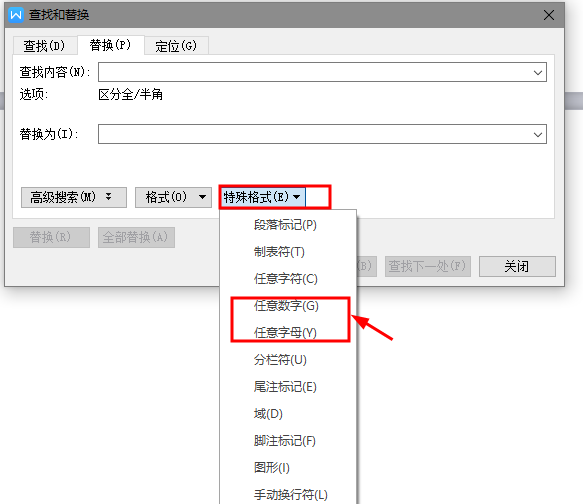583x504 pixels.
Task: Open the 格式(O) dropdown
Action: pos(173,197)
